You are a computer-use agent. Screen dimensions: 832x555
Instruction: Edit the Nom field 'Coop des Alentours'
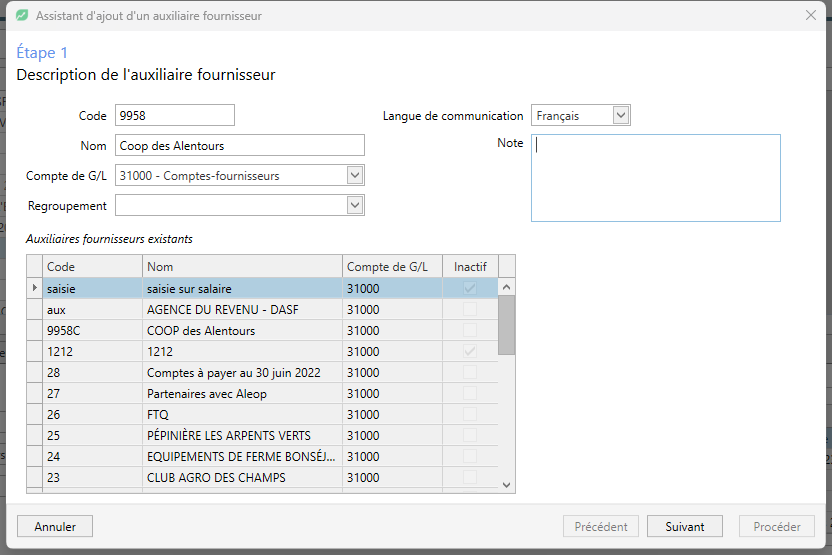tap(240, 145)
